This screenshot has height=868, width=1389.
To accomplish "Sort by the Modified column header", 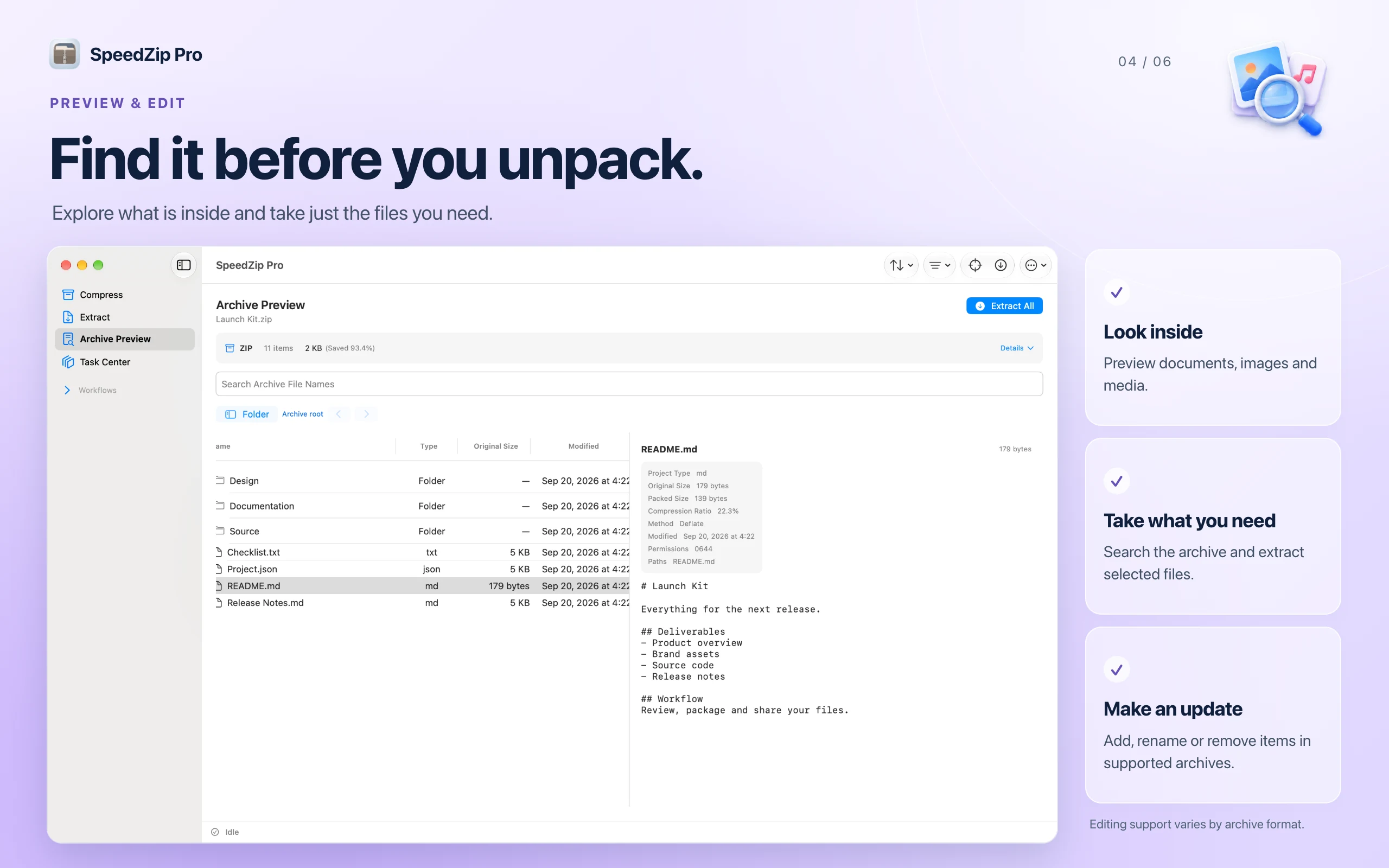I will point(583,446).
